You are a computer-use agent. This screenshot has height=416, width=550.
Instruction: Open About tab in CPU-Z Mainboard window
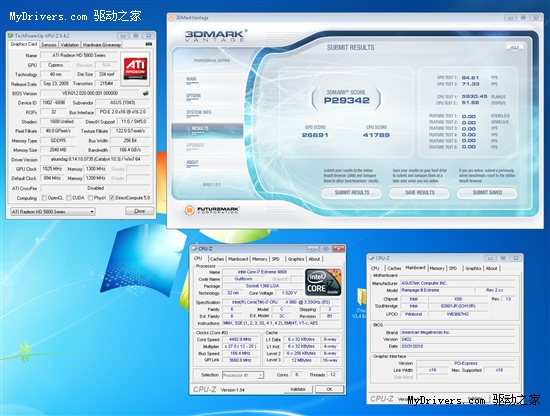491,268
